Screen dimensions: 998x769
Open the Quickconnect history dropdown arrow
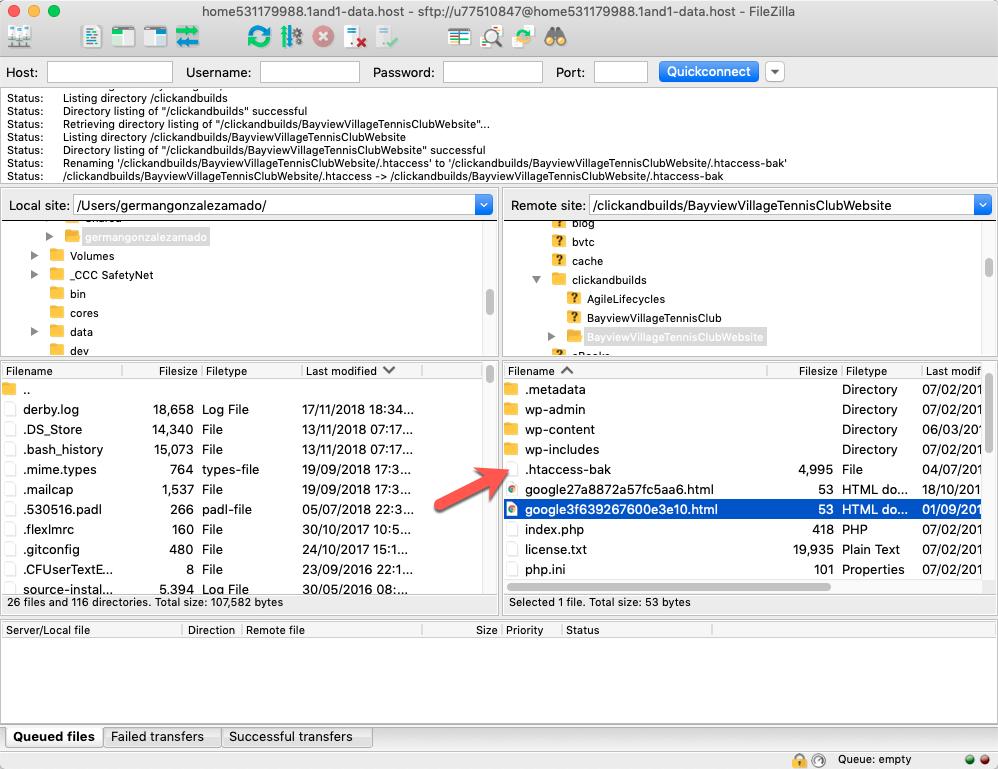coord(775,72)
